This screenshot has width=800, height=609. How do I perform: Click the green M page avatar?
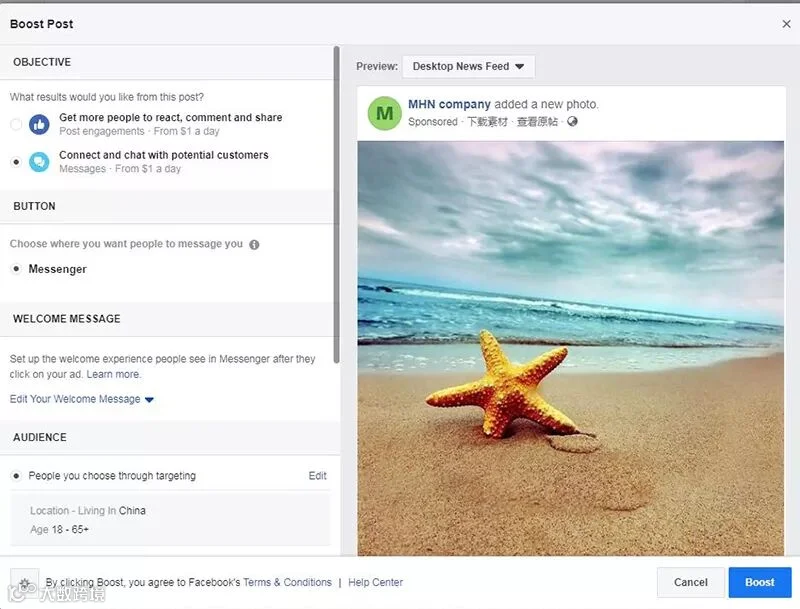tap(385, 113)
